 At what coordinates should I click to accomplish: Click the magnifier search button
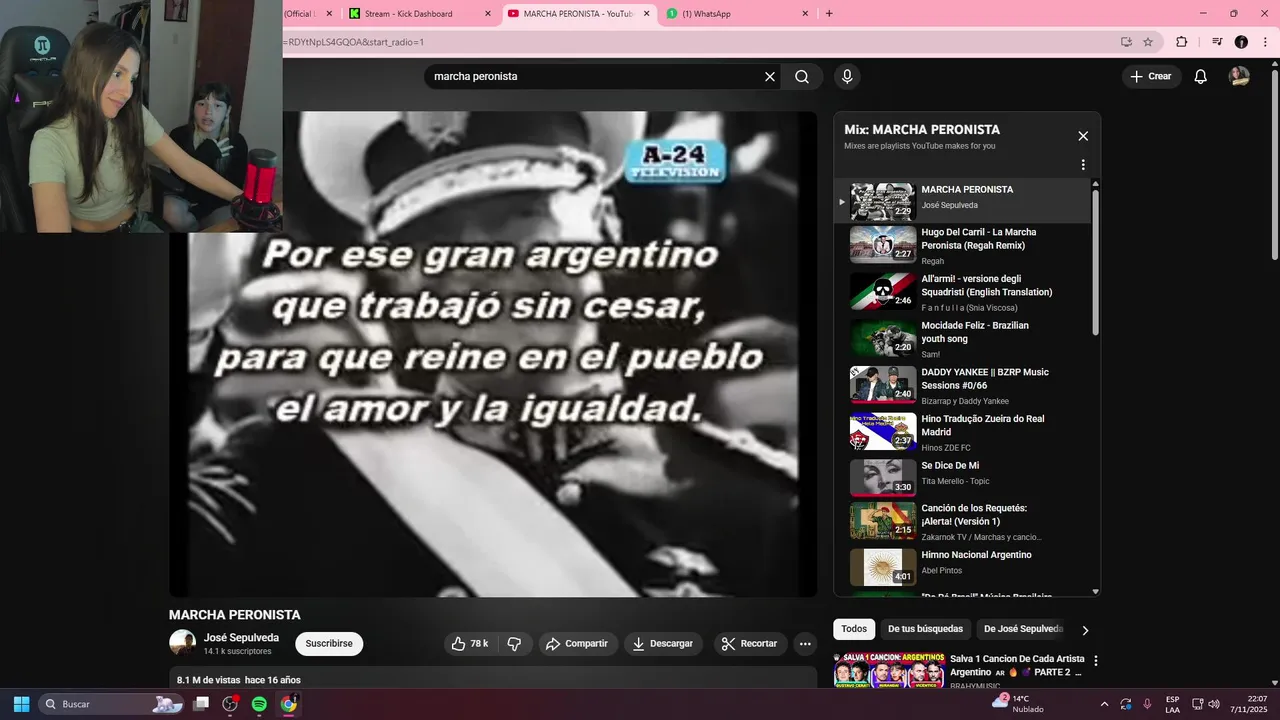point(802,76)
